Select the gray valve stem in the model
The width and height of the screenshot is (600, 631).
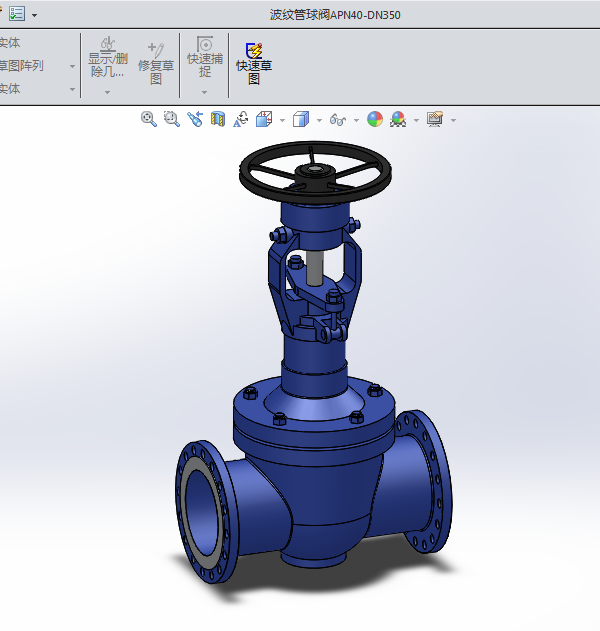coord(315,268)
